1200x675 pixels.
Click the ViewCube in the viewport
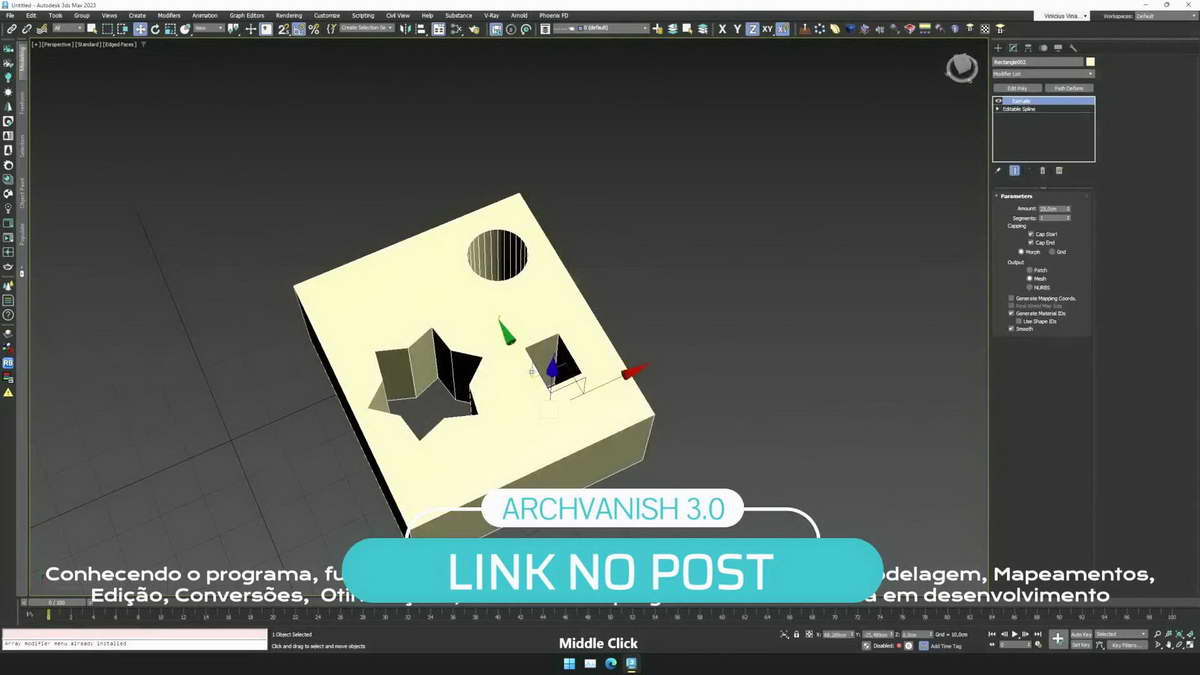tap(961, 68)
